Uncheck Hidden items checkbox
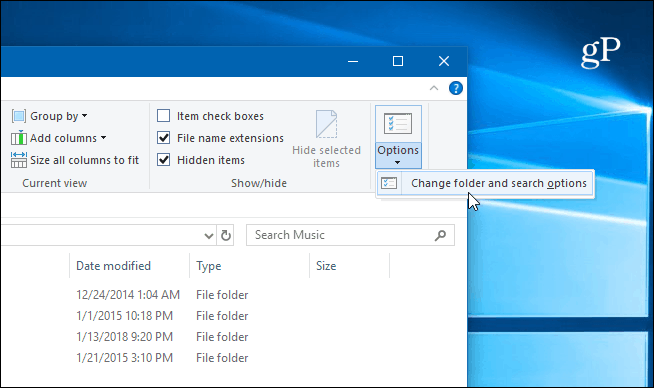Screen dimensions: 654x388 point(164,160)
